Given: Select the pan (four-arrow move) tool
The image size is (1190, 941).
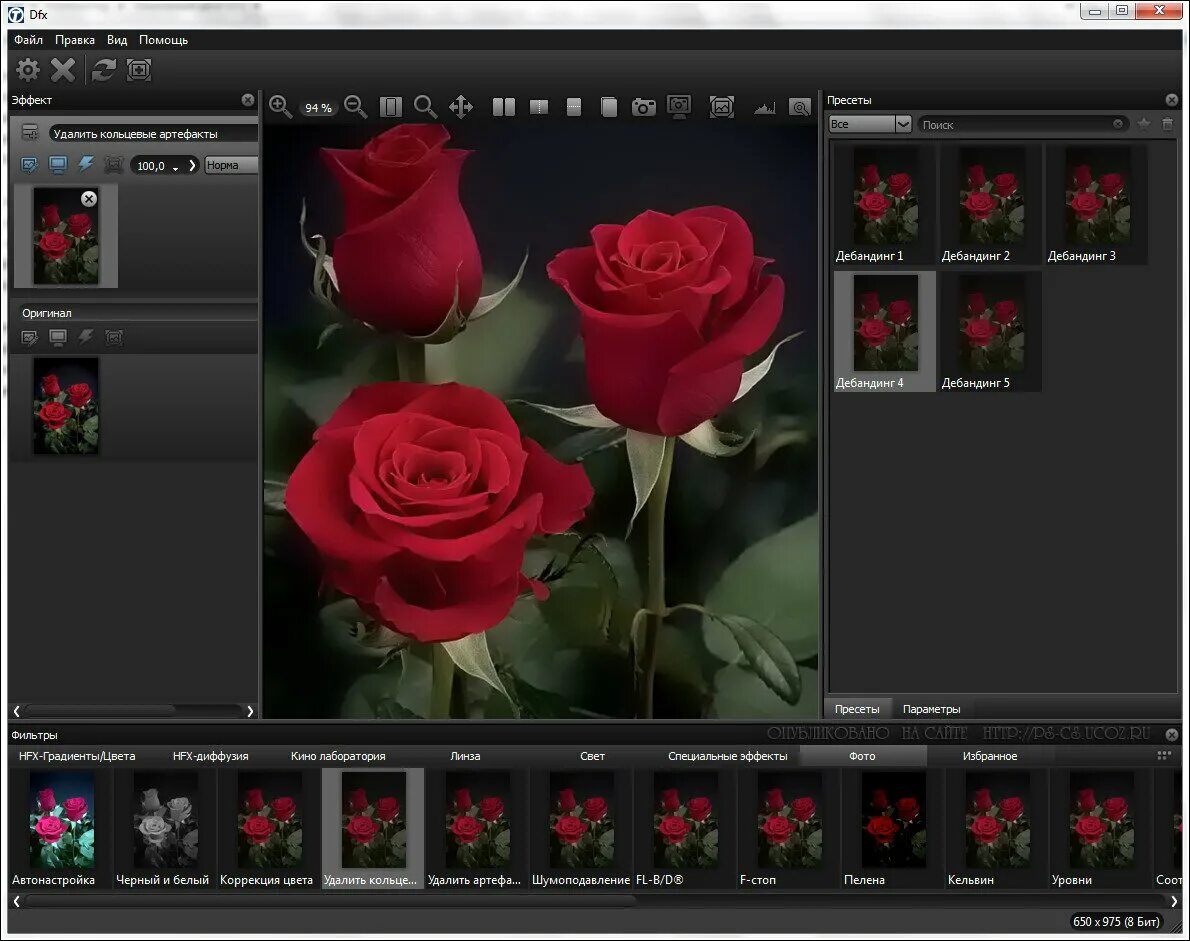Looking at the screenshot, I should pyautogui.click(x=461, y=106).
